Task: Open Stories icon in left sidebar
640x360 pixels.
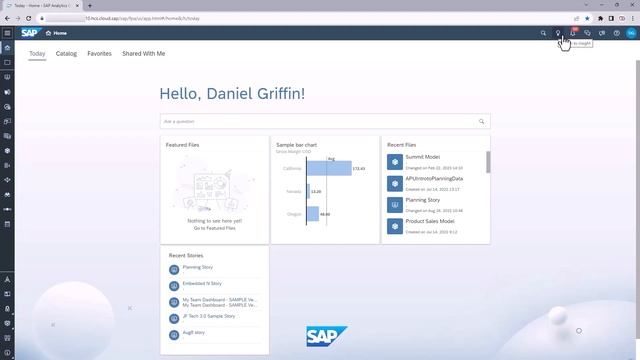Action: (x=7, y=77)
